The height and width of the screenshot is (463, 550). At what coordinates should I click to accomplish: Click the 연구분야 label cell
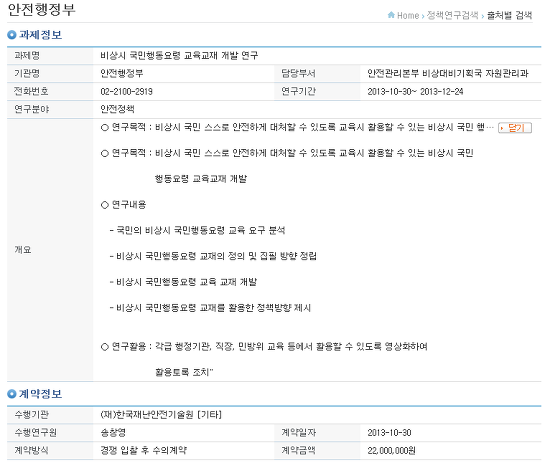pos(50,109)
